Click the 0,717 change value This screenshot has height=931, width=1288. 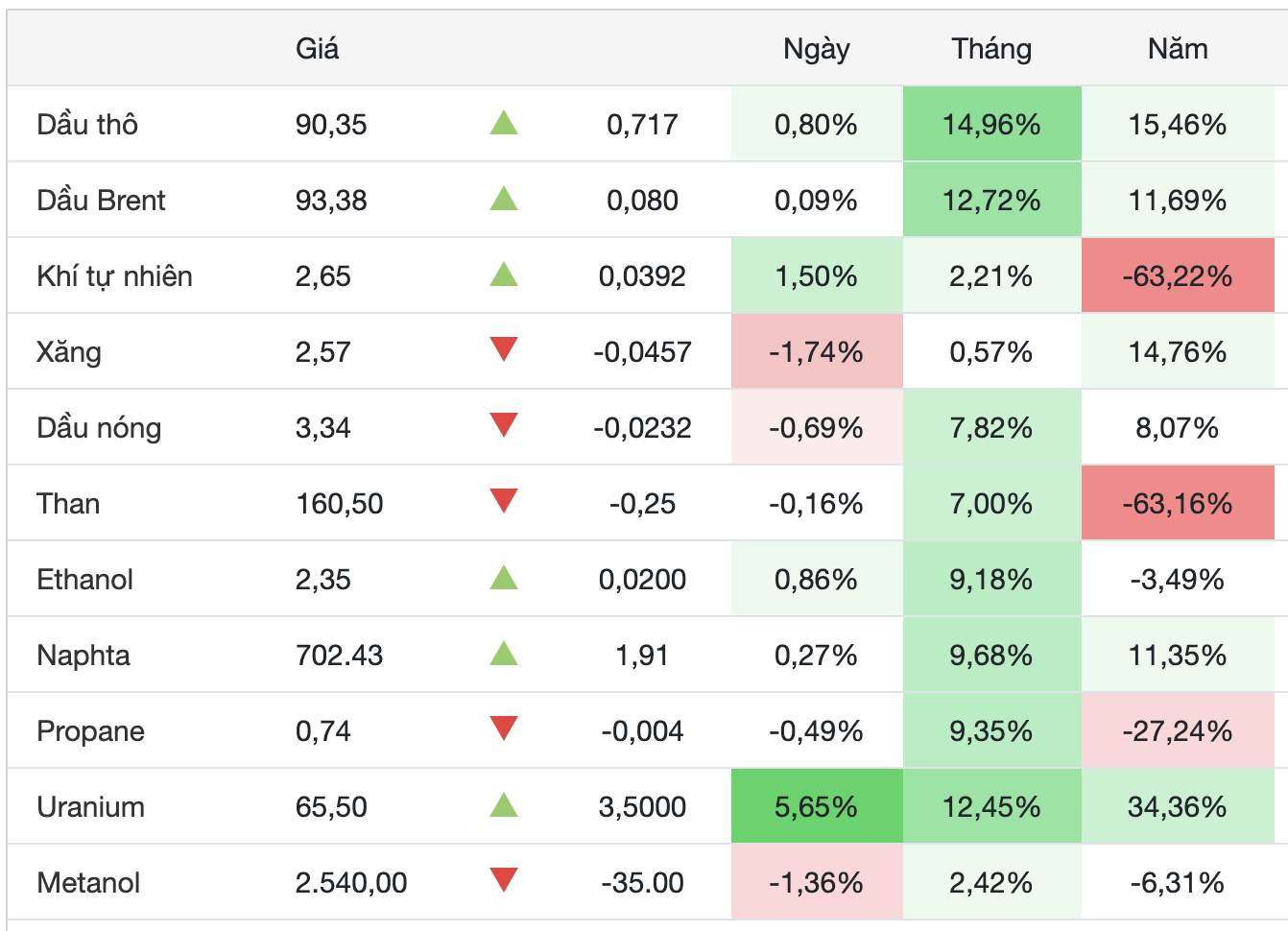click(642, 125)
